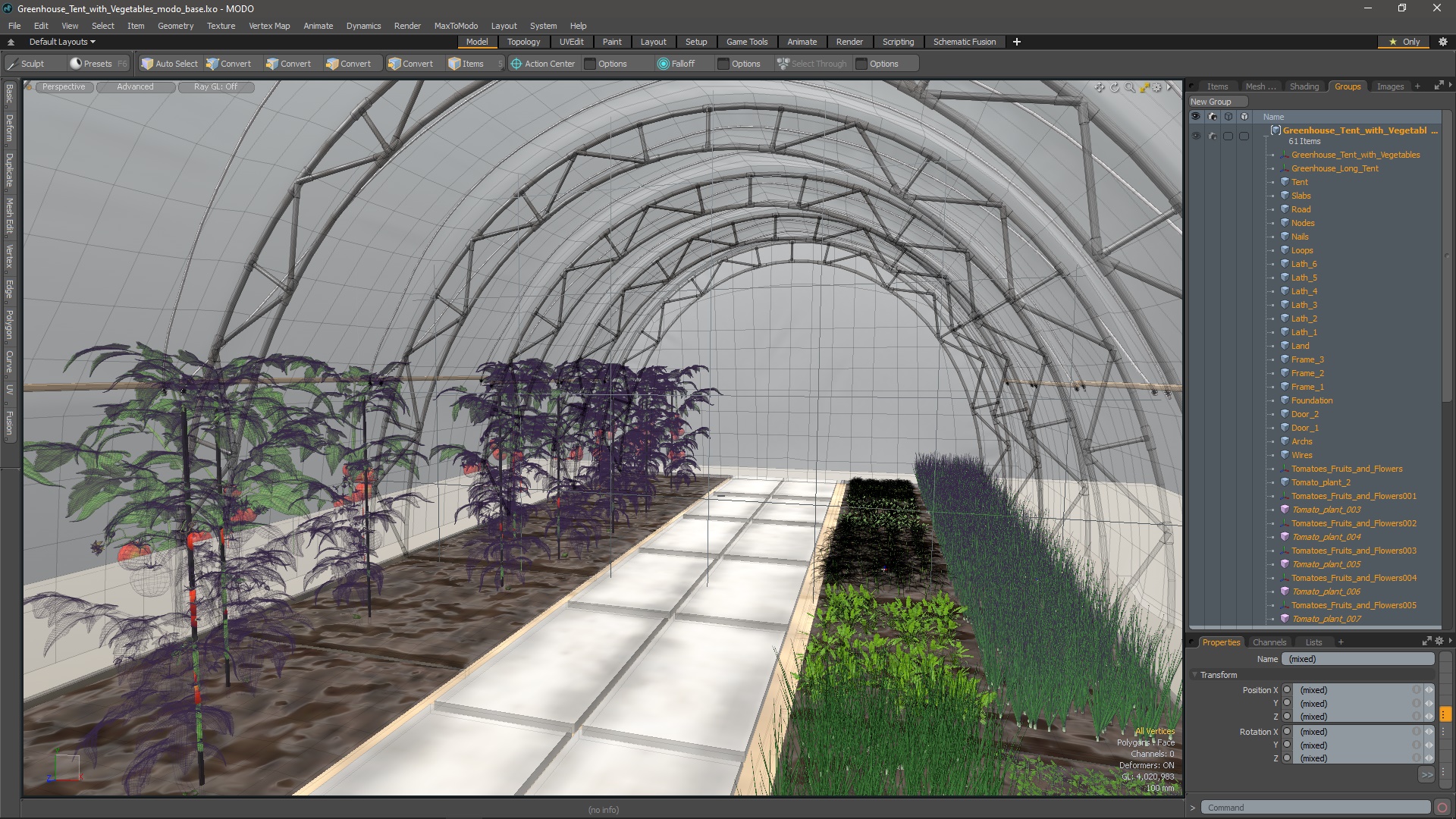Viewport: 1456px width, 819px height.
Task: Click the Select Through toggle icon
Action: click(784, 63)
